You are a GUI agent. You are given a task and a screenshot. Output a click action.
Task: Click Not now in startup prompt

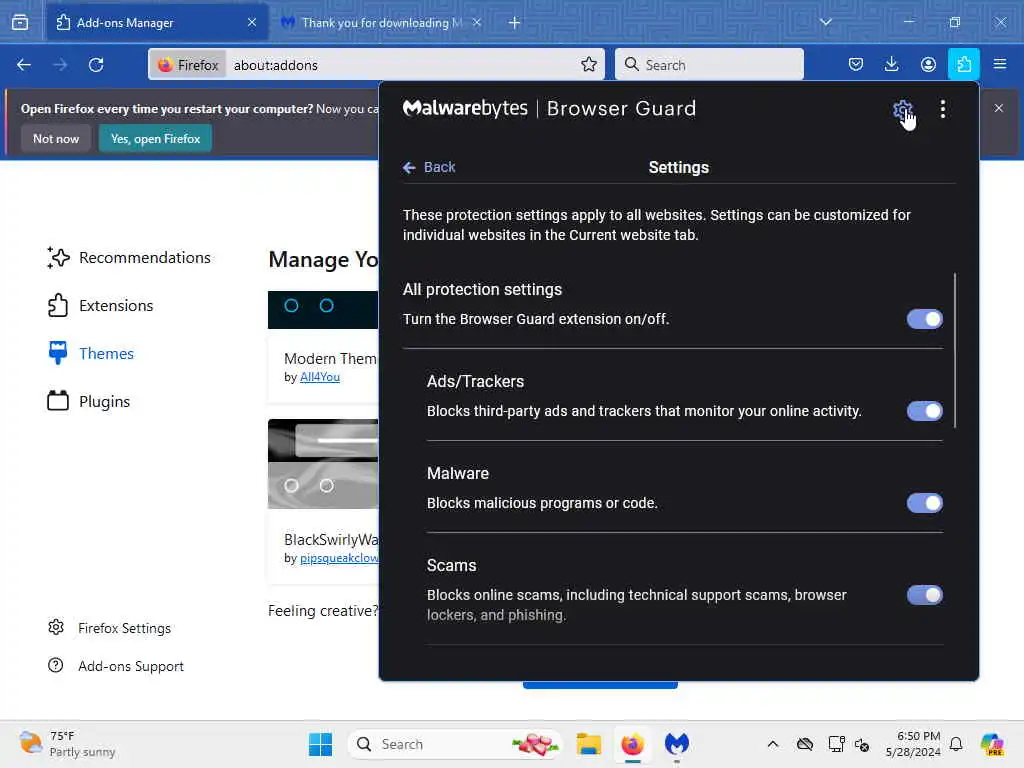[56, 138]
